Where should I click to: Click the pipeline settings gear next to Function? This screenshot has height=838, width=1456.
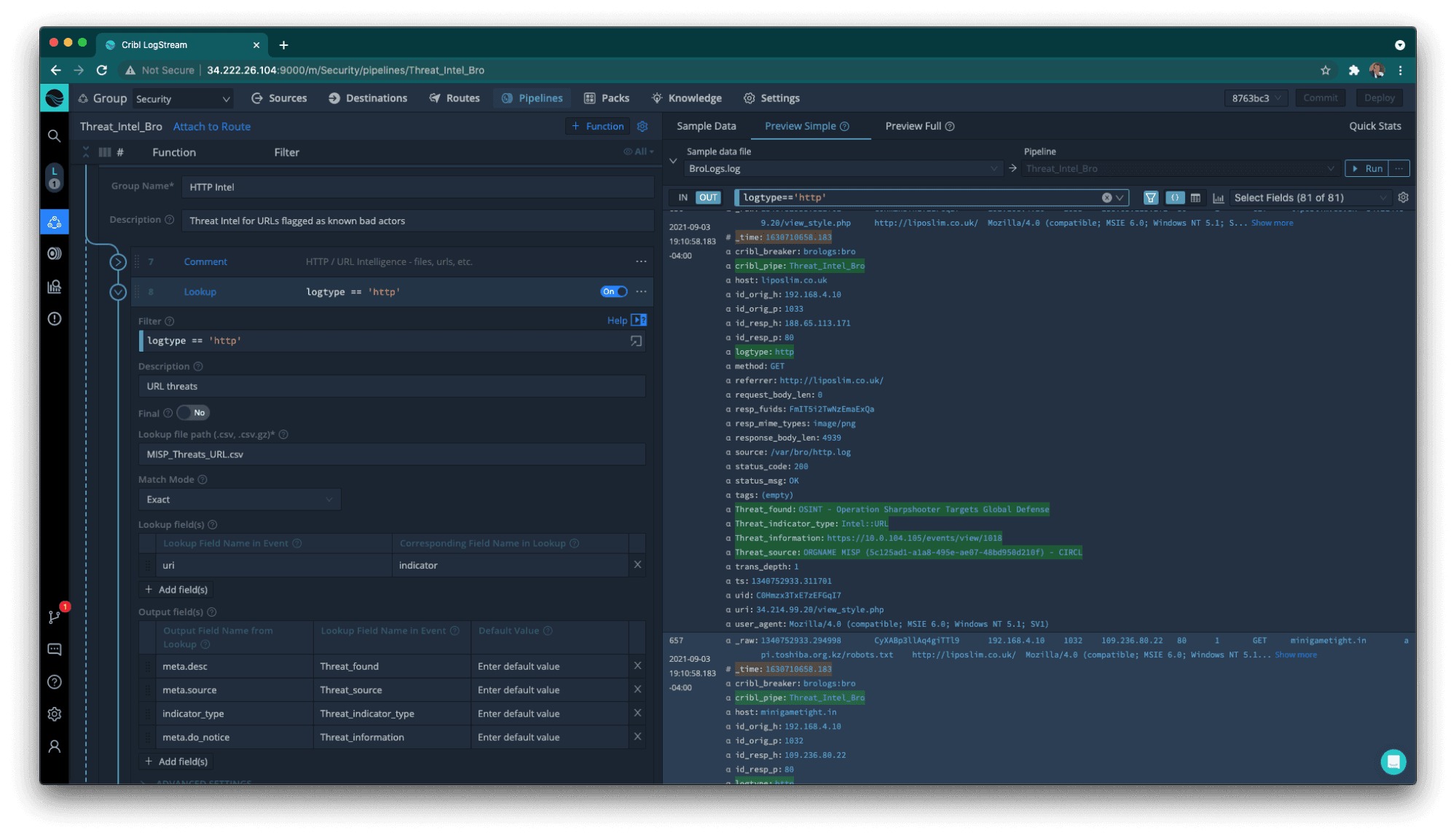[x=642, y=126]
